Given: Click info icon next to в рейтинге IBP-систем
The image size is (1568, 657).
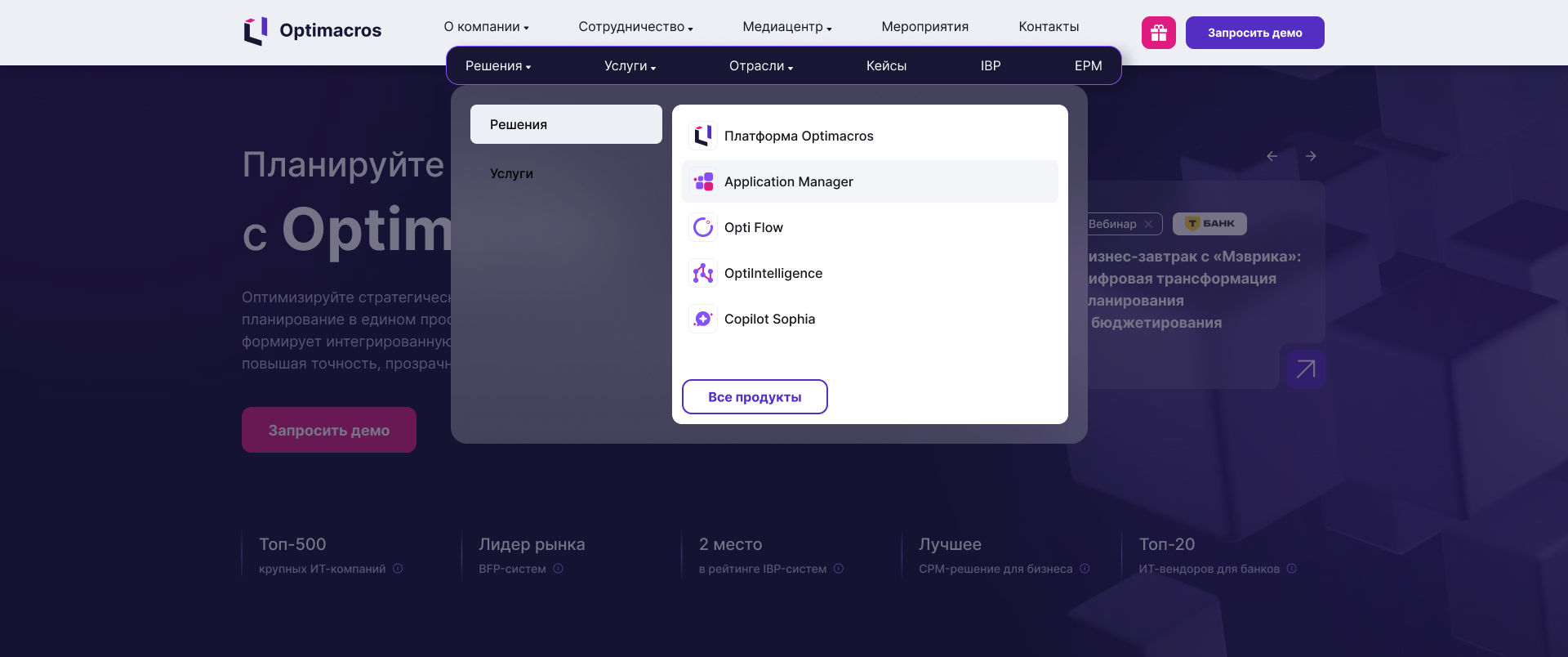Looking at the screenshot, I should coord(839,569).
